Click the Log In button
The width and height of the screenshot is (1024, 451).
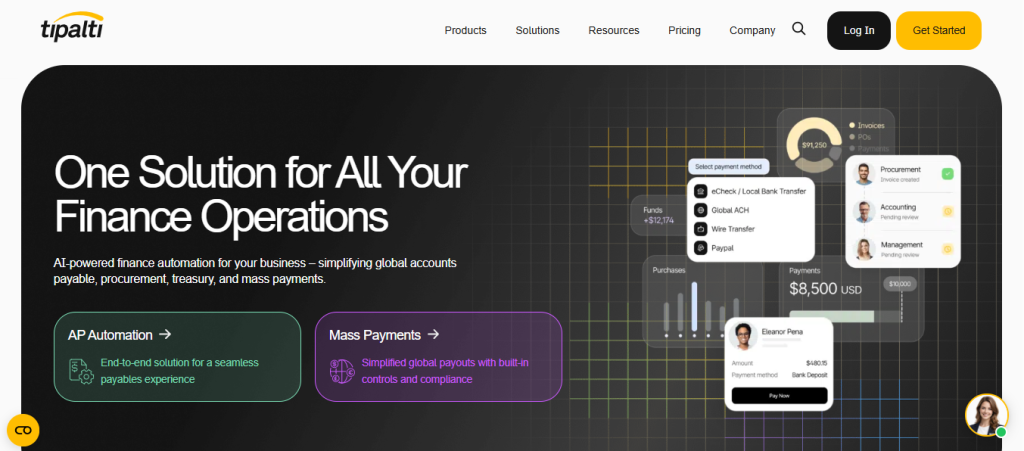click(x=859, y=31)
